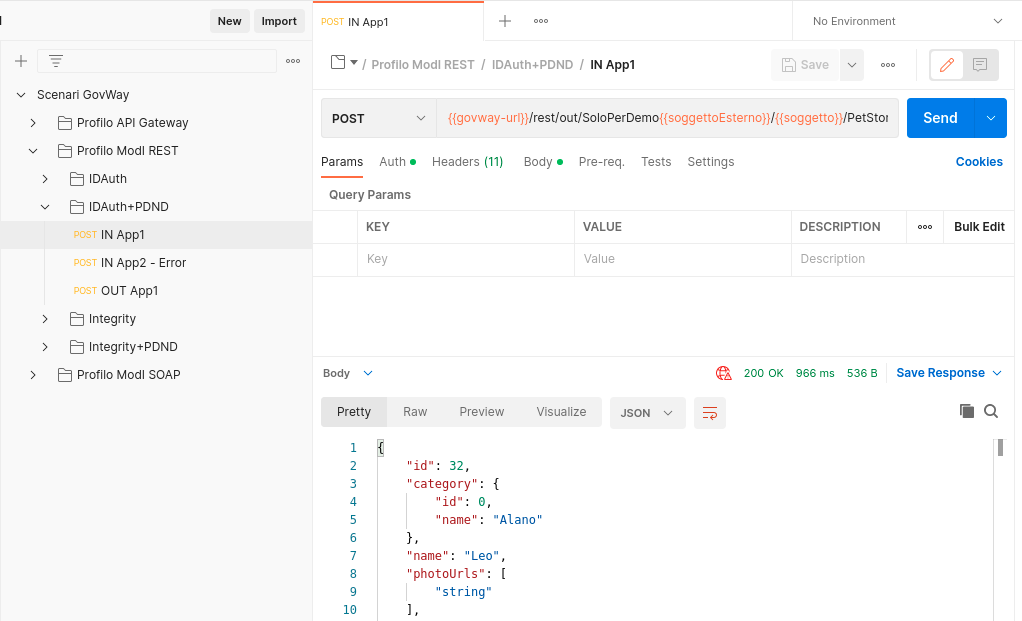Select the Preview response view
The height and width of the screenshot is (621, 1022).
click(x=482, y=412)
